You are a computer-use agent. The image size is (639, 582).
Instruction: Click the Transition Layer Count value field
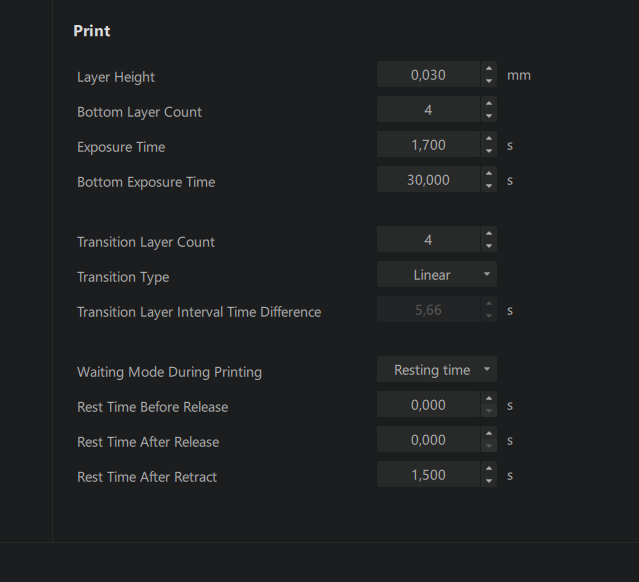pos(428,239)
